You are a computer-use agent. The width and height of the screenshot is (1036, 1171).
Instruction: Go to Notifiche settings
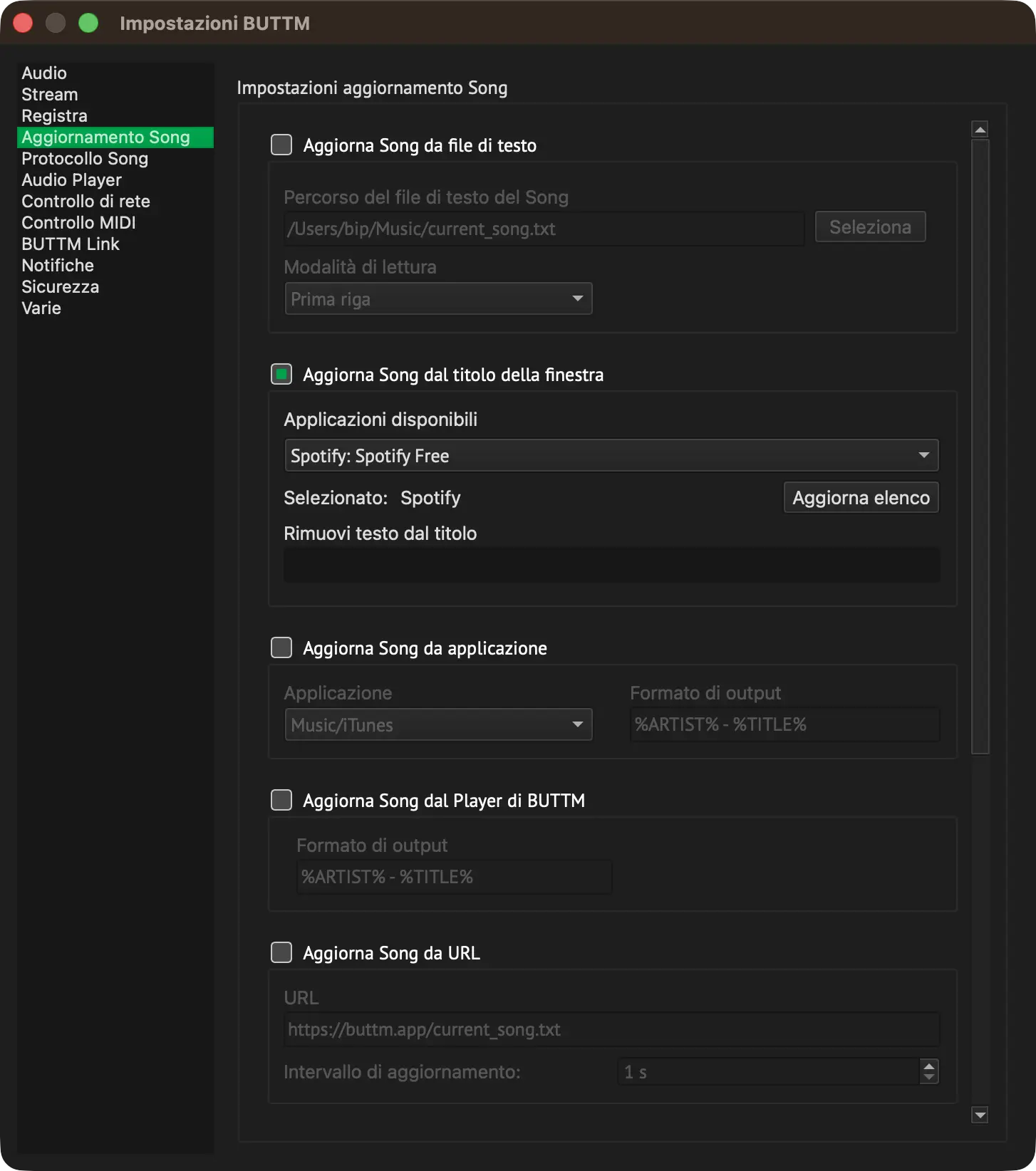point(115,266)
